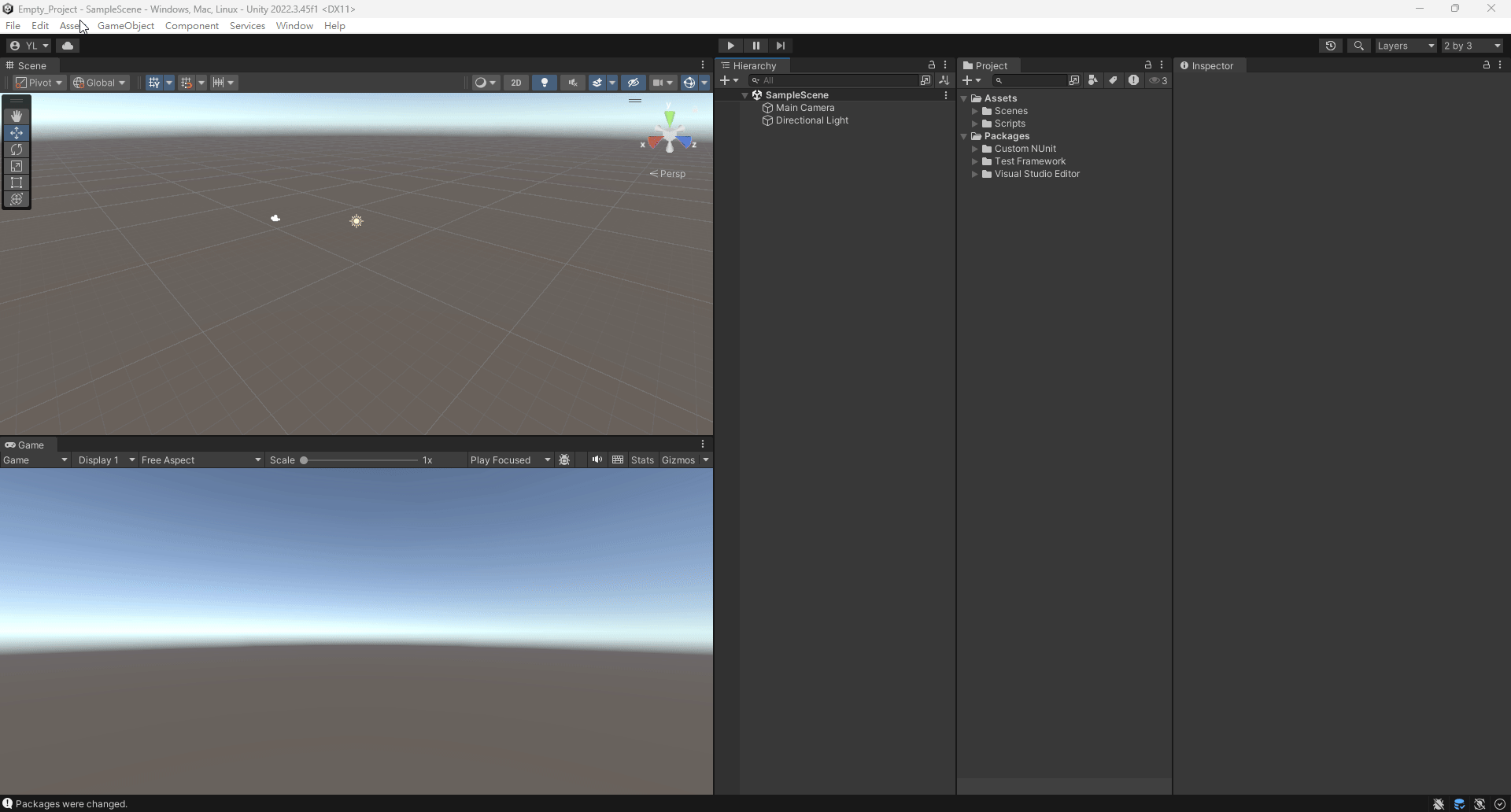Toggle scene lighting bulb button
This screenshot has height=812, width=1511.
coord(545,83)
